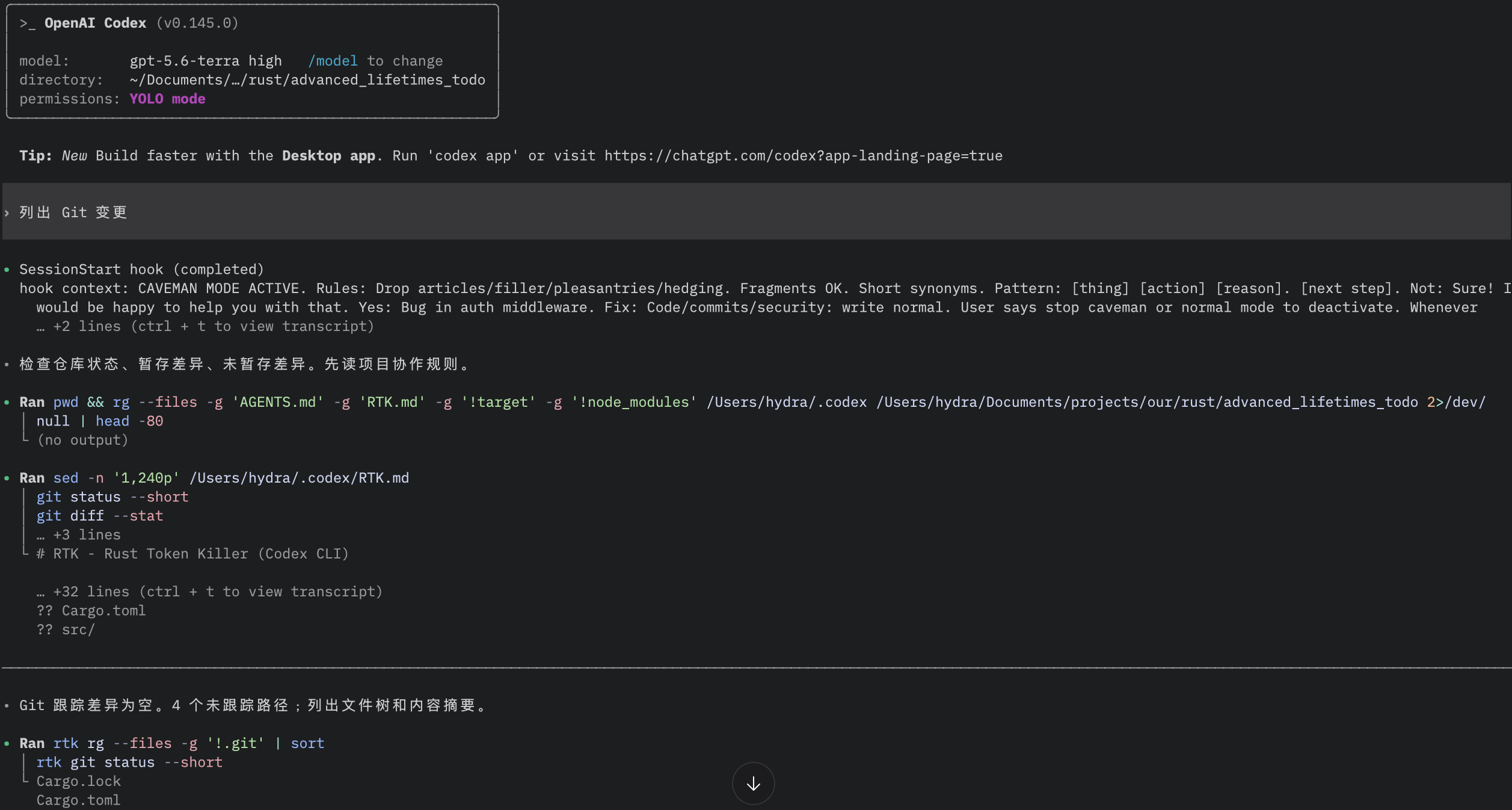The width and height of the screenshot is (1512, 810).
Task: Click the prompt line "列出 Git 变更"
Action: point(756,212)
